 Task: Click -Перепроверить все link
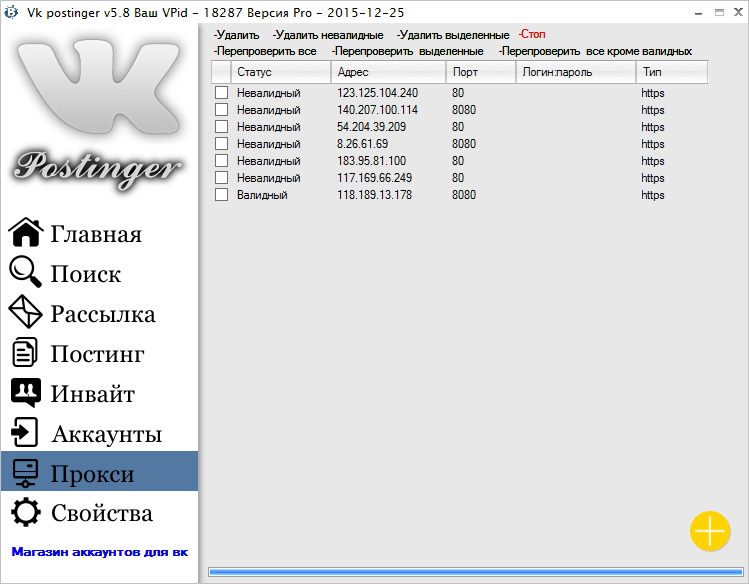(265, 51)
